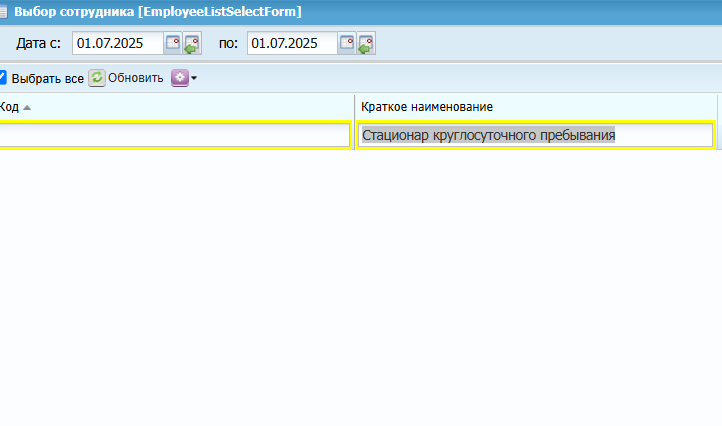Click the Код filter input field
Viewport: 722px width, 426px height.
click(175, 135)
